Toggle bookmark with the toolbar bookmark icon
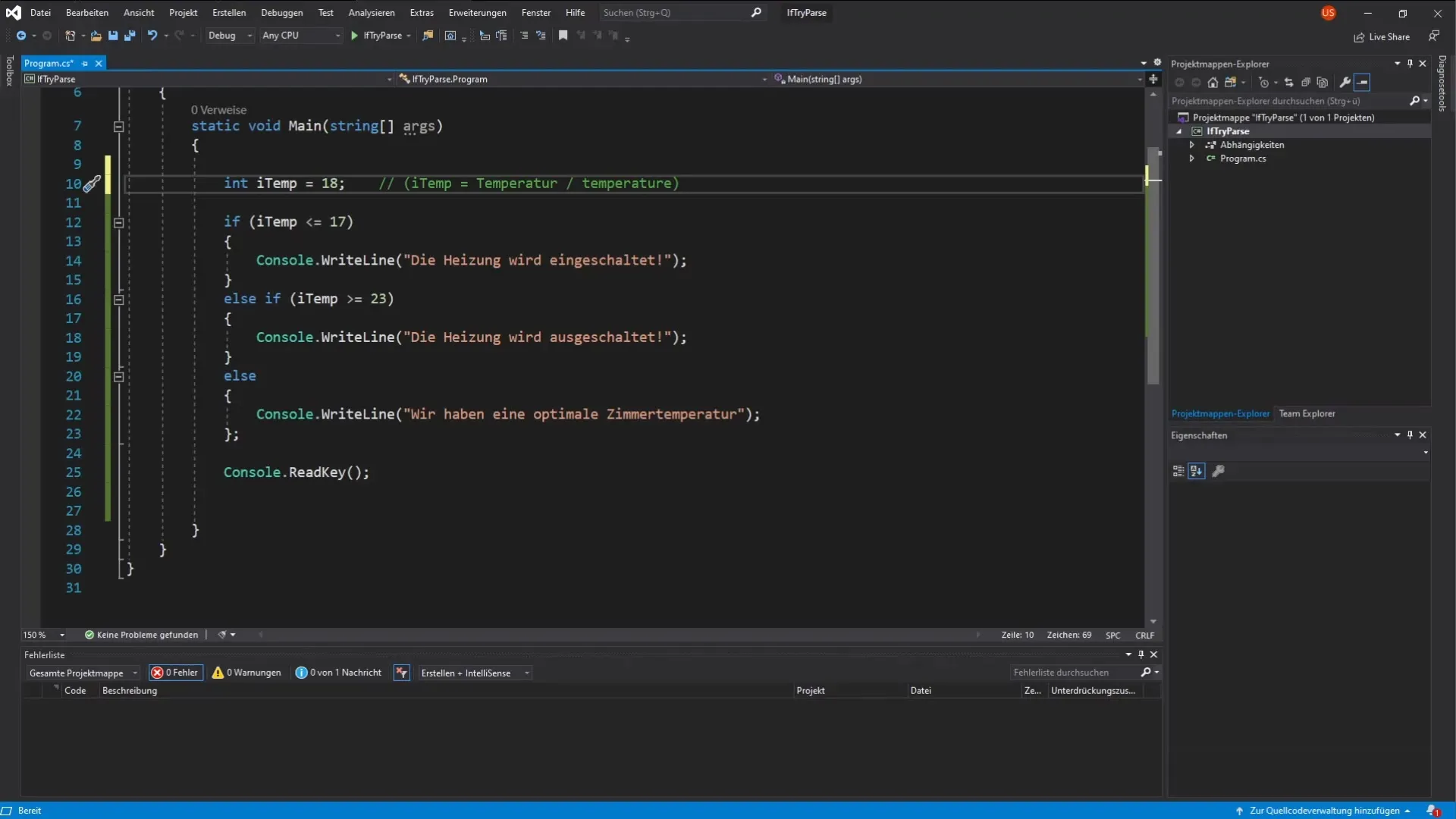This screenshot has height=819, width=1456. [563, 36]
